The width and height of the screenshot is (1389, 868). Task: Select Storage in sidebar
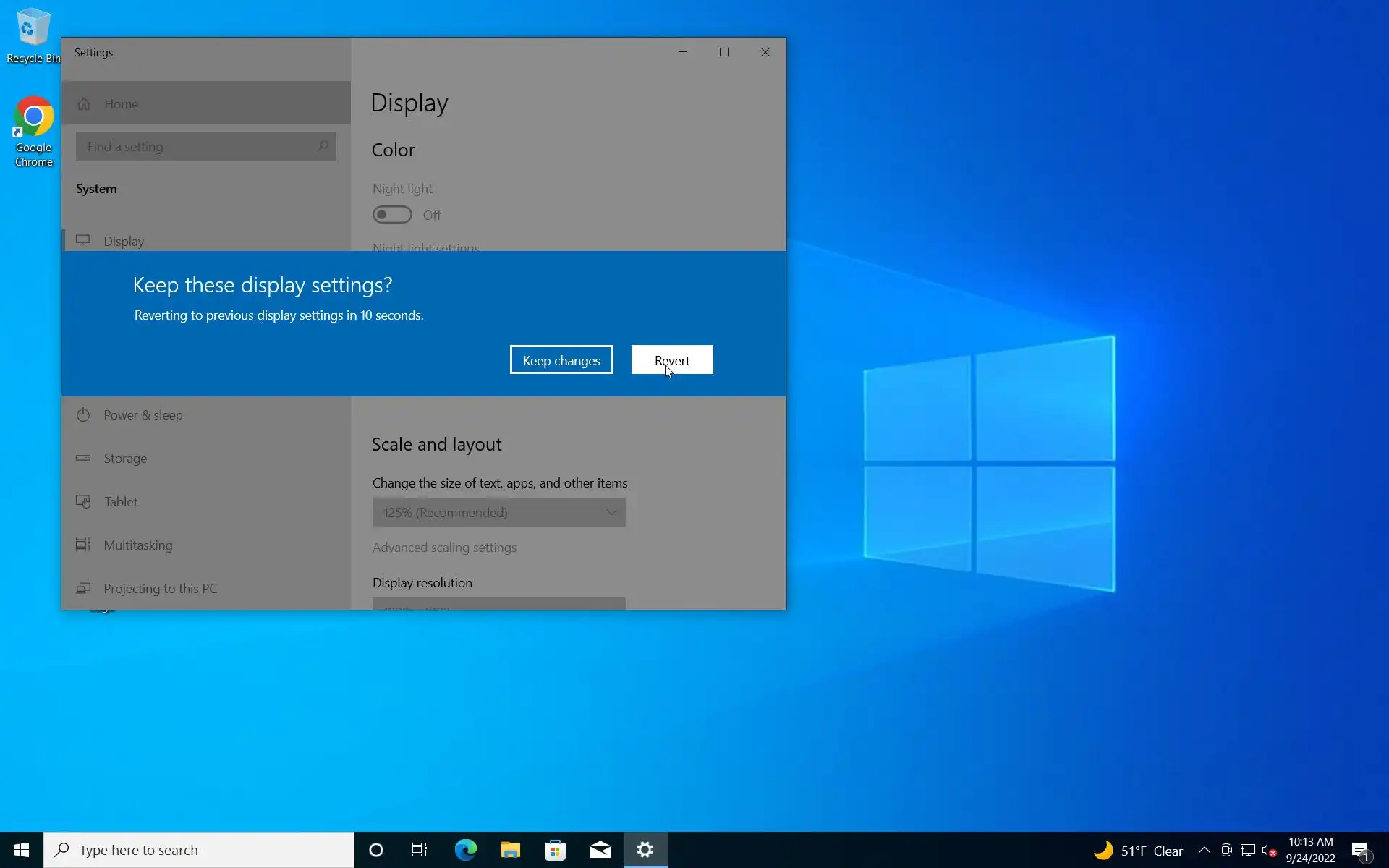[x=125, y=458]
